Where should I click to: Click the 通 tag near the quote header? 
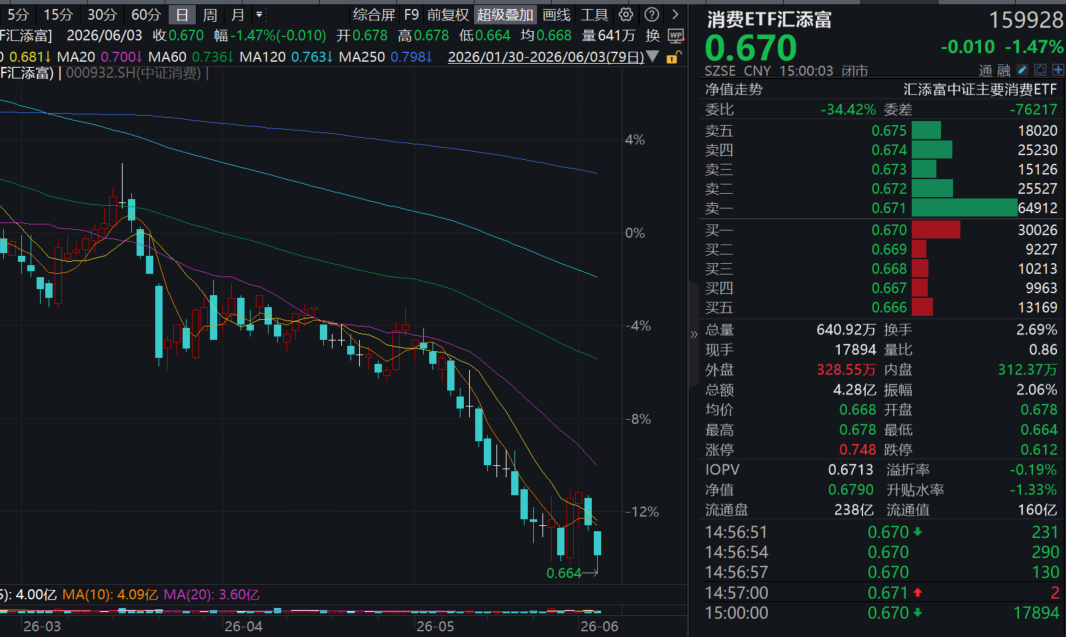[x=986, y=70]
